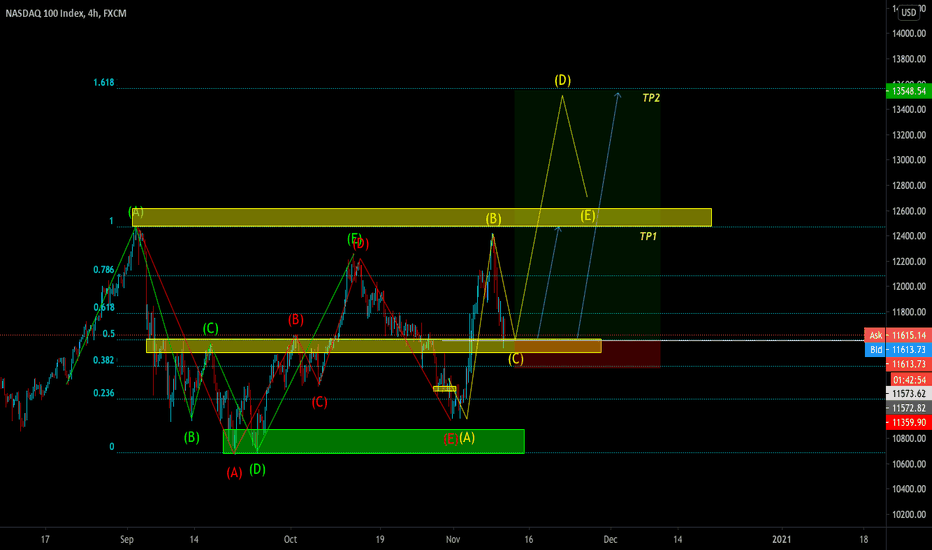
Task: Select the green (B) wave label
Action: tap(191, 438)
